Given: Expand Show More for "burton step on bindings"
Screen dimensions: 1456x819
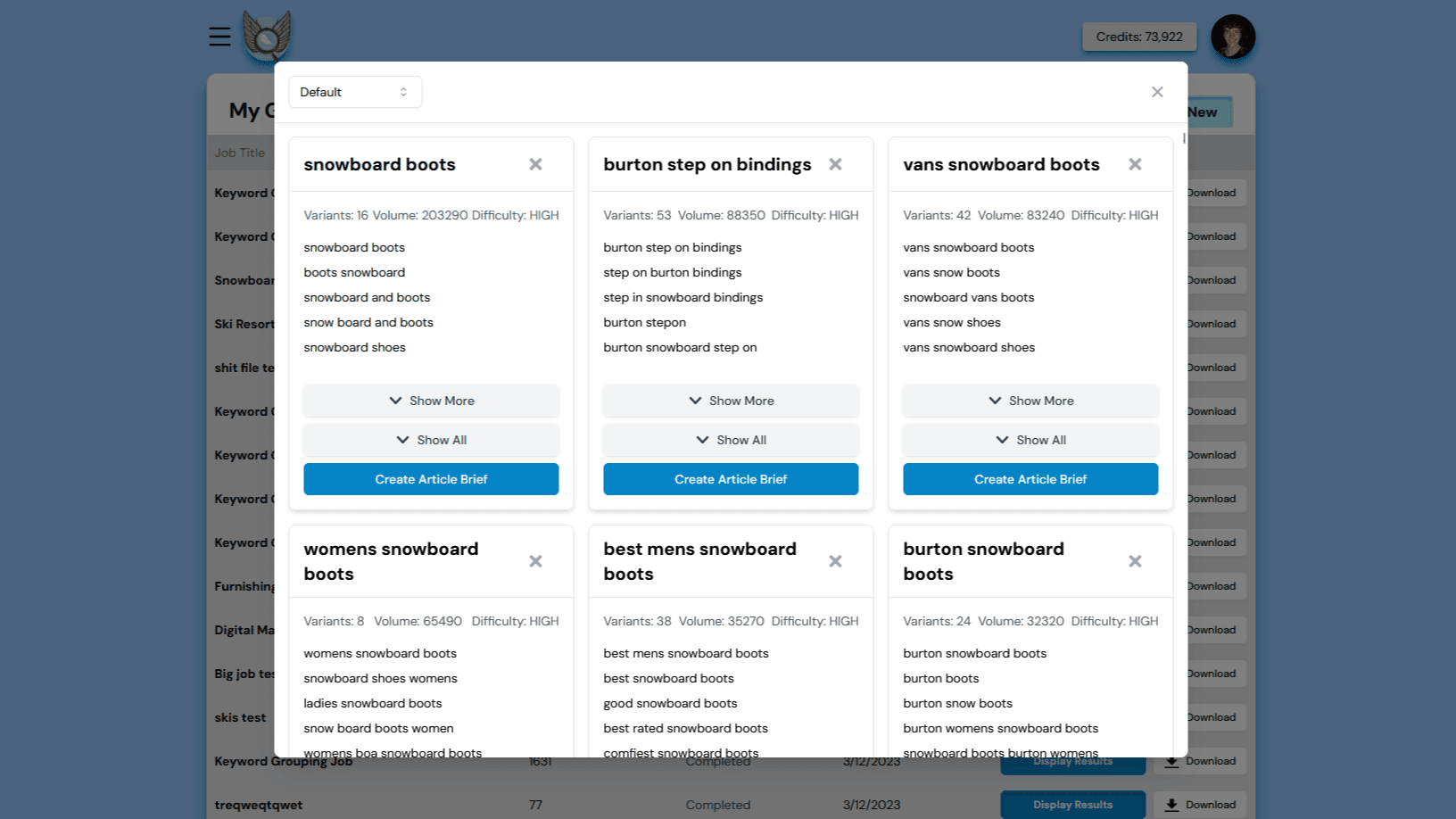Looking at the screenshot, I should pyautogui.click(x=730, y=401).
